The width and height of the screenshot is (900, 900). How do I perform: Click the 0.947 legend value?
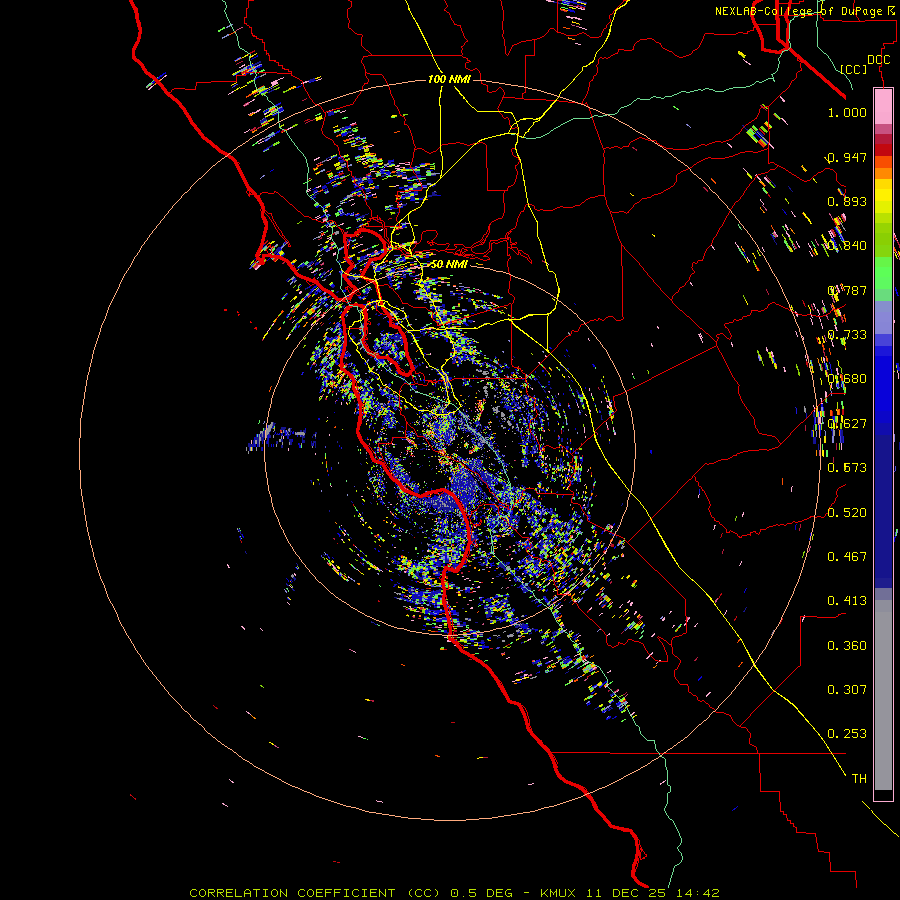[x=847, y=157]
